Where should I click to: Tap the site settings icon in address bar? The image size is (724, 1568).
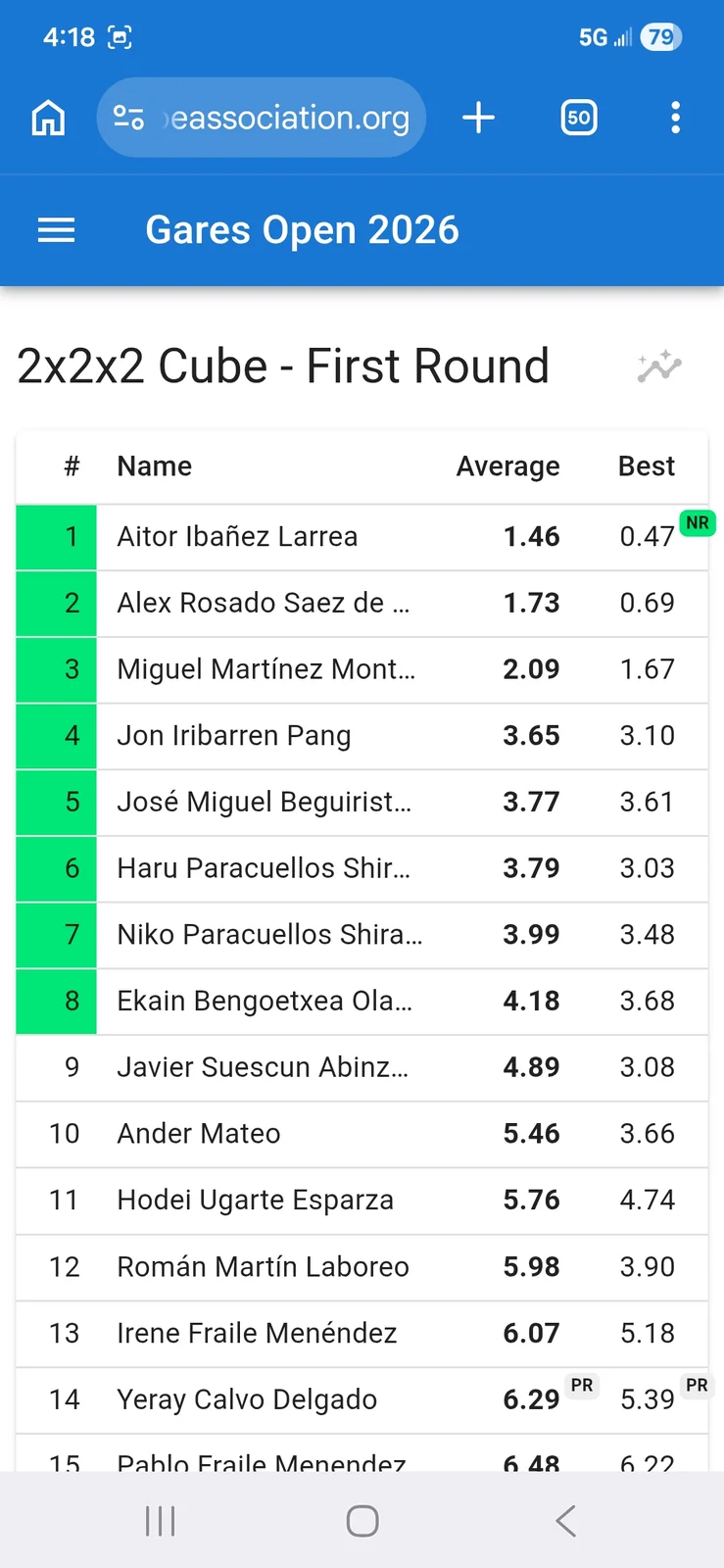coord(128,118)
